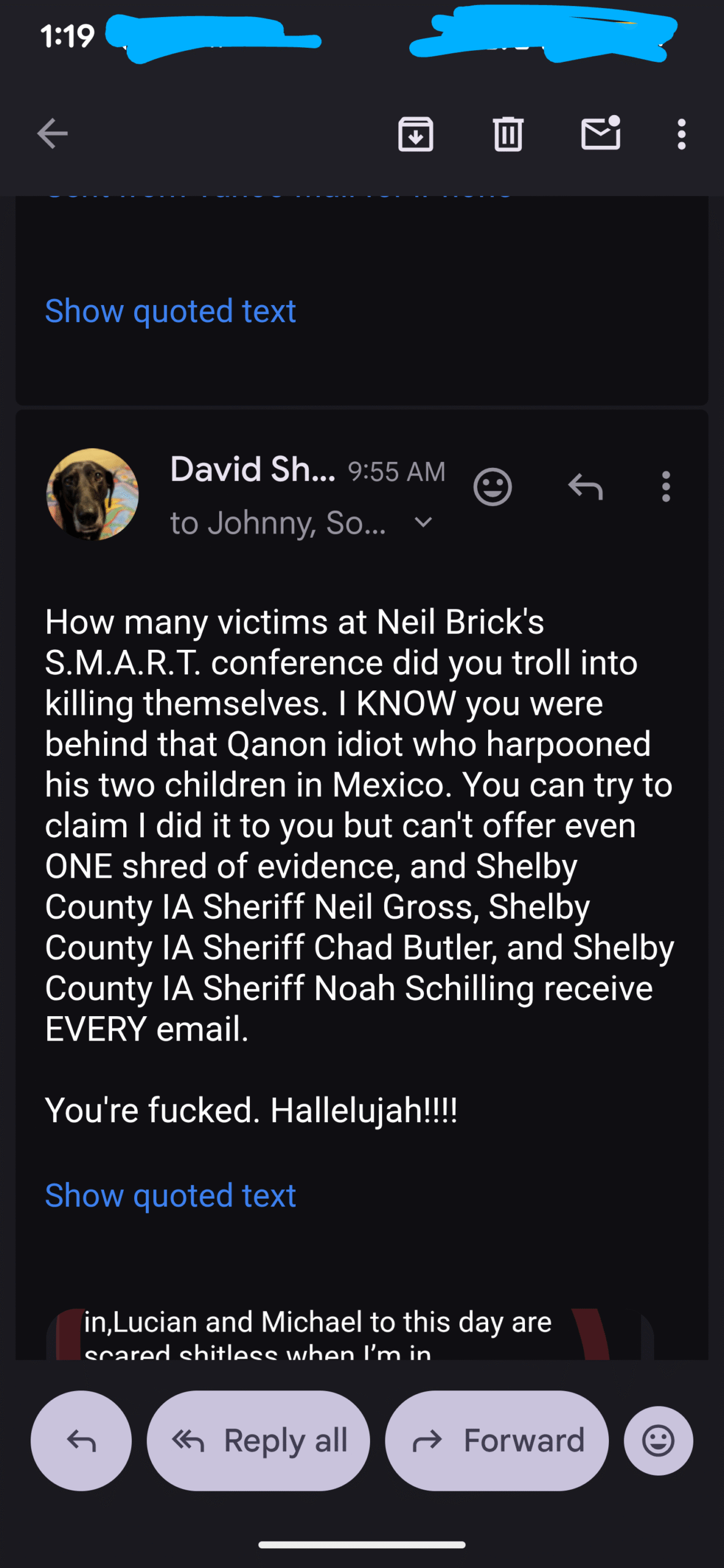This screenshot has height=1568, width=724.
Task: Reply to David's message with arrow icon
Action: 586,487
